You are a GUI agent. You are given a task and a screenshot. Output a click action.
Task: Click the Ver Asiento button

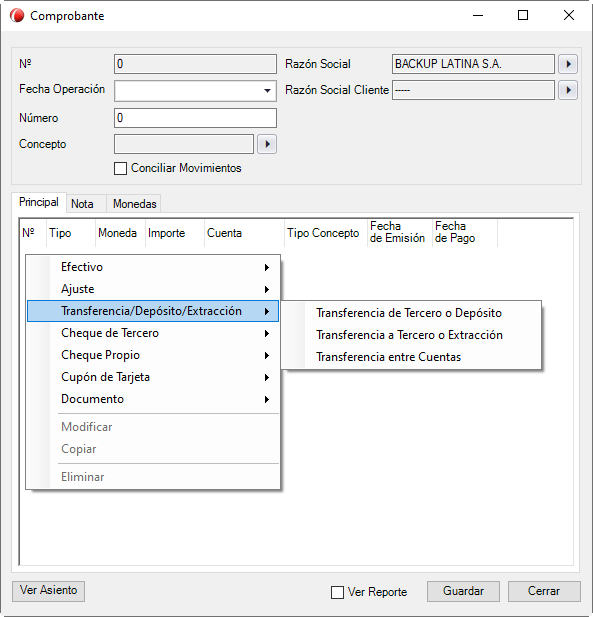coord(48,591)
